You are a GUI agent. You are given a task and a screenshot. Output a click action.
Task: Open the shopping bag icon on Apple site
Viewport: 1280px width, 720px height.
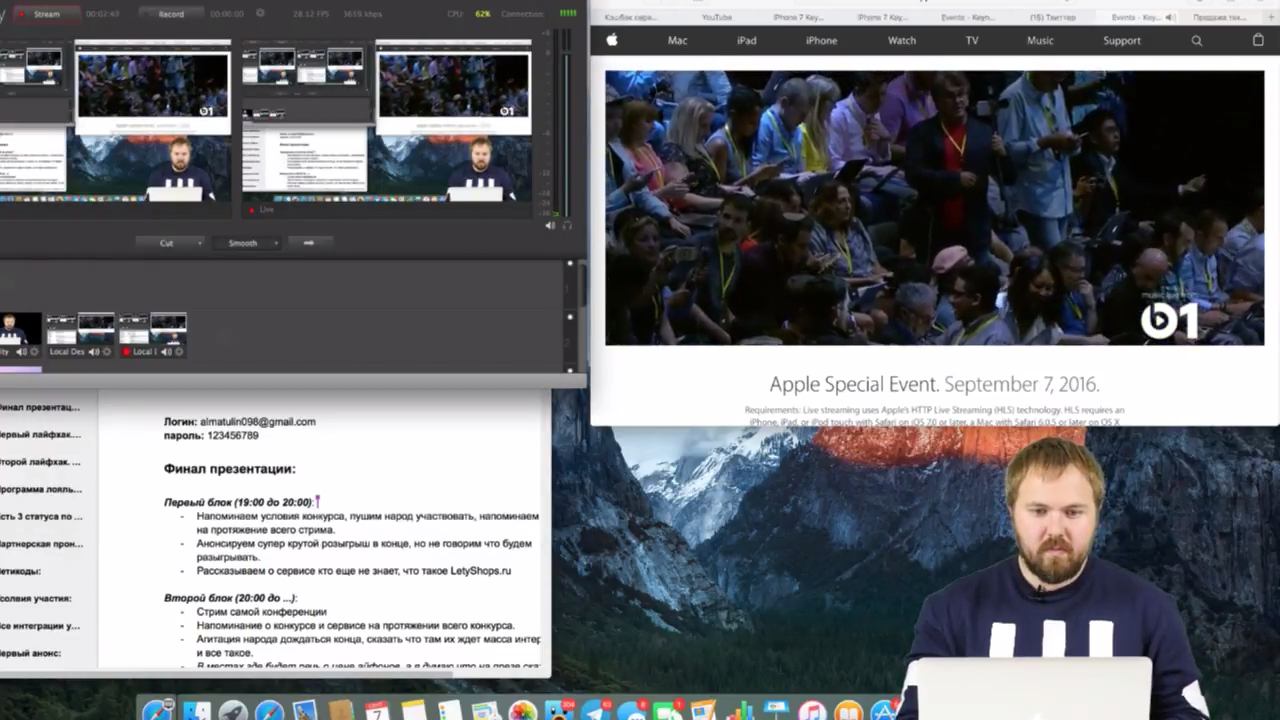click(x=1258, y=40)
